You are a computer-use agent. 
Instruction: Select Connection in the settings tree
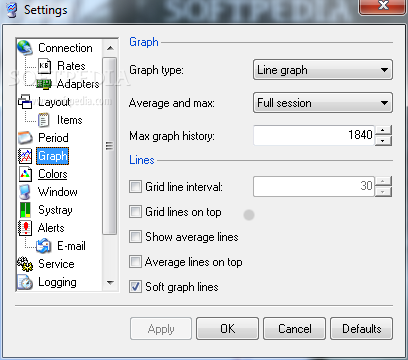click(x=65, y=48)
